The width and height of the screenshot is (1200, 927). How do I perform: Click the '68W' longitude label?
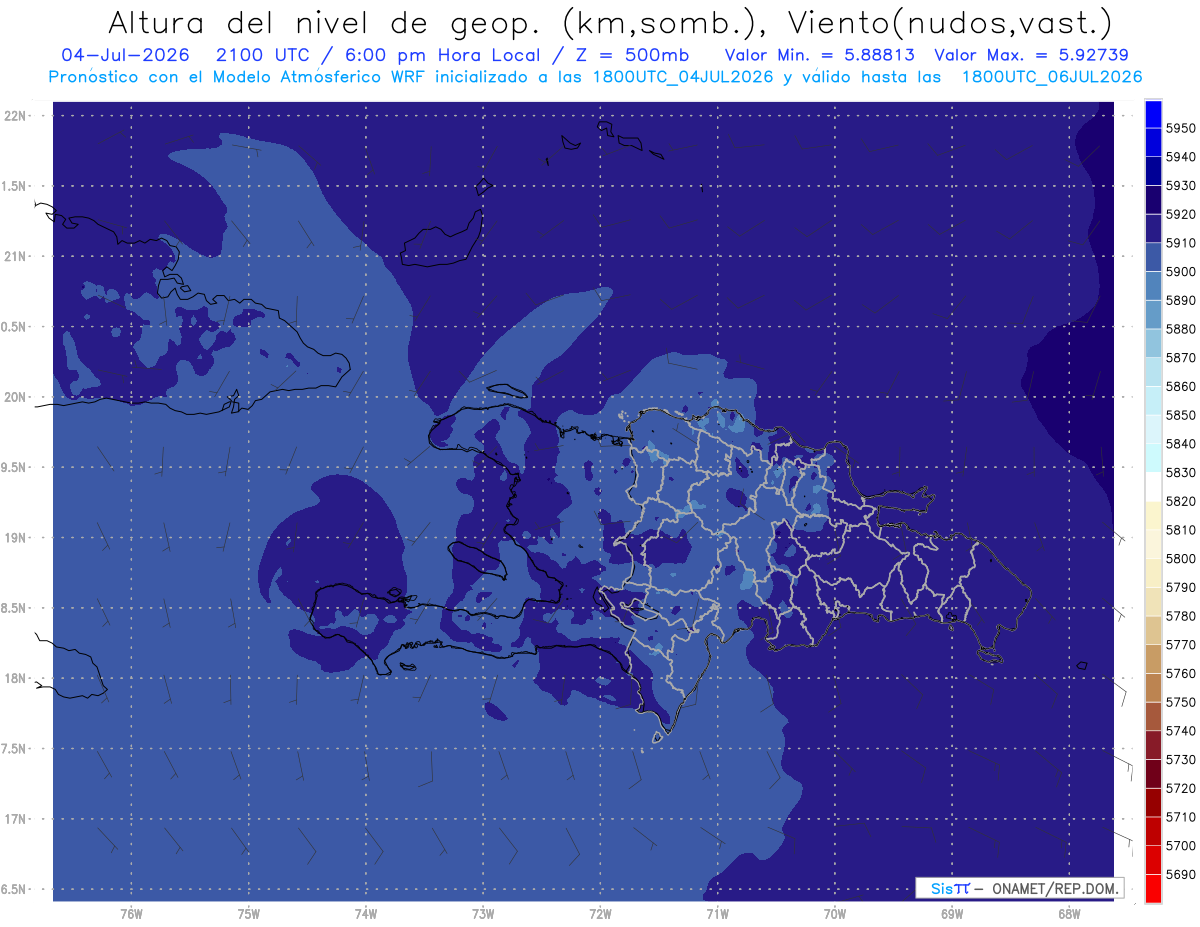tap(1069, 913)
